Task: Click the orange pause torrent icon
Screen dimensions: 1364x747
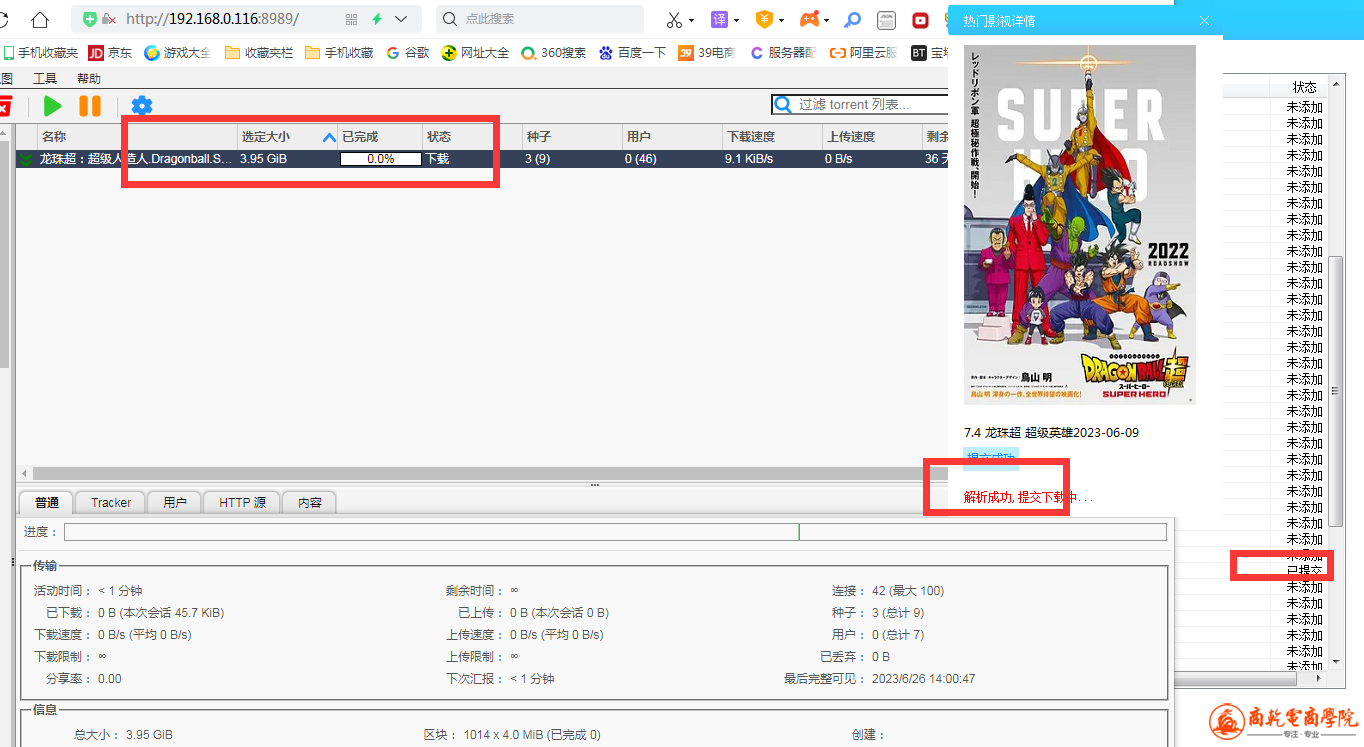Action: (x=90, y=106)
